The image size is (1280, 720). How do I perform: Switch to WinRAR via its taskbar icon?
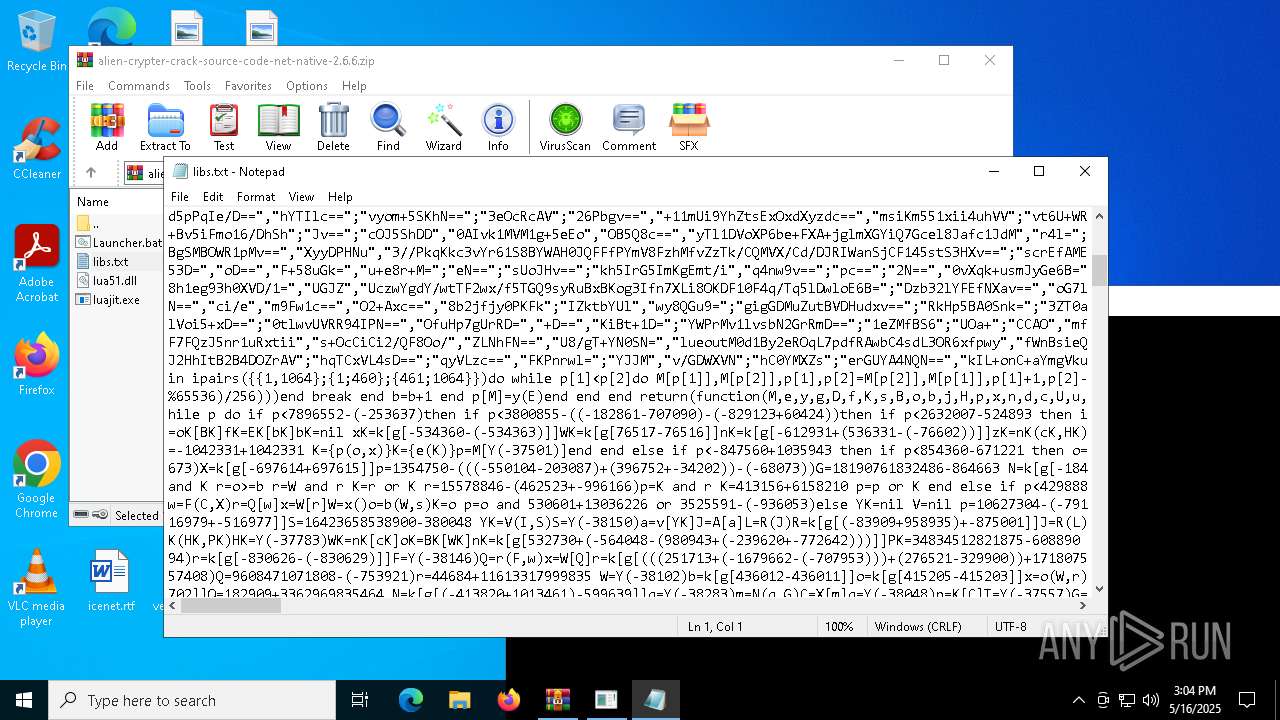[x=557, y=700]
